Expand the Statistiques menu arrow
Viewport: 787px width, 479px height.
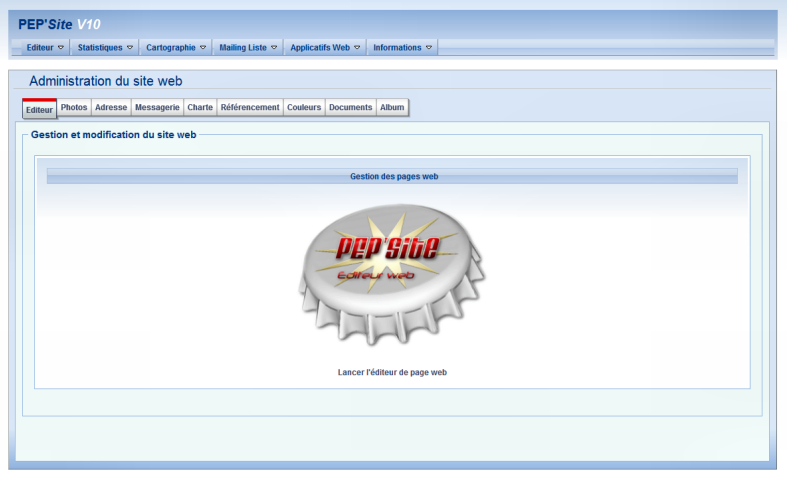130,48
